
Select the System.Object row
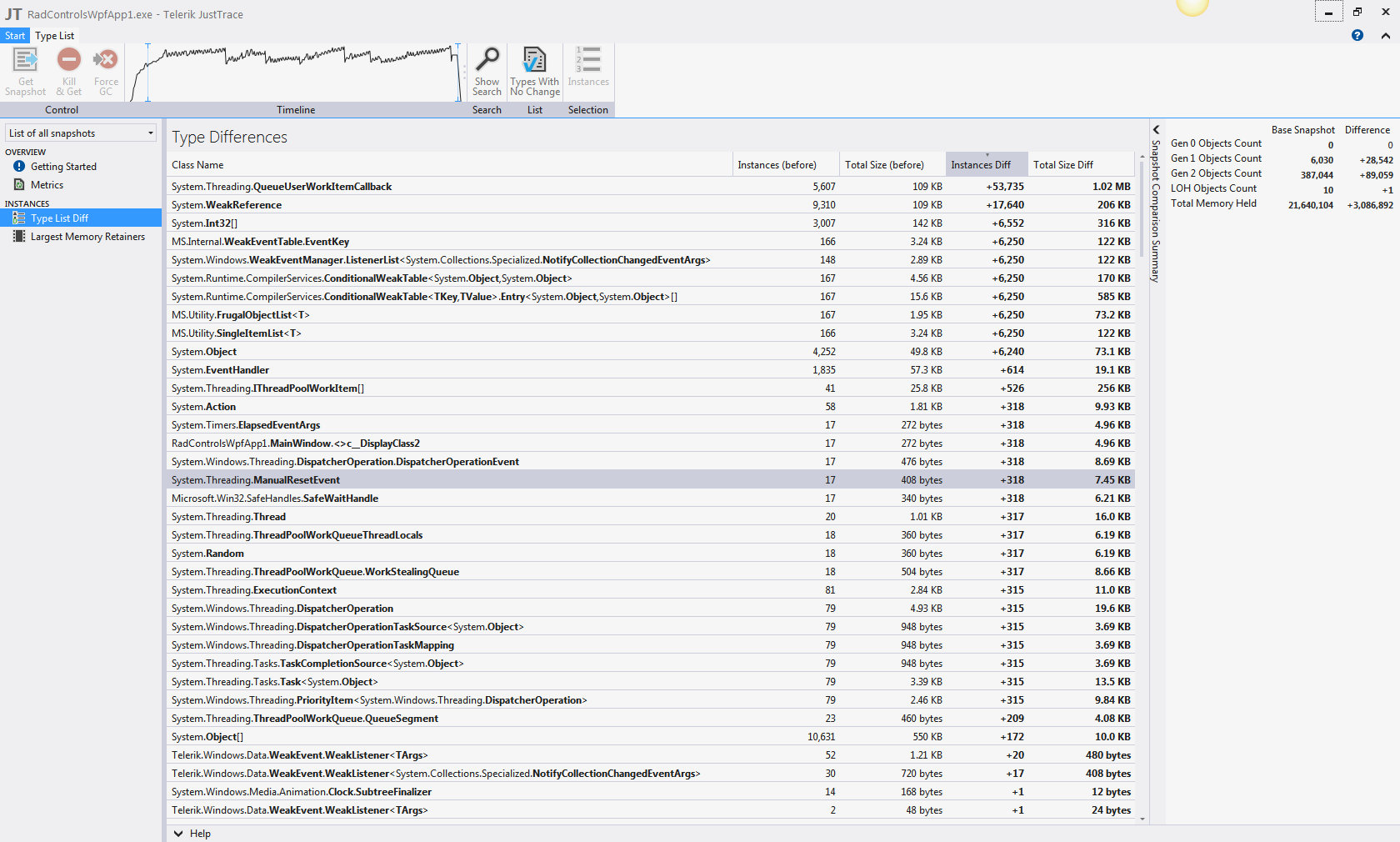[x=651, y=352]
